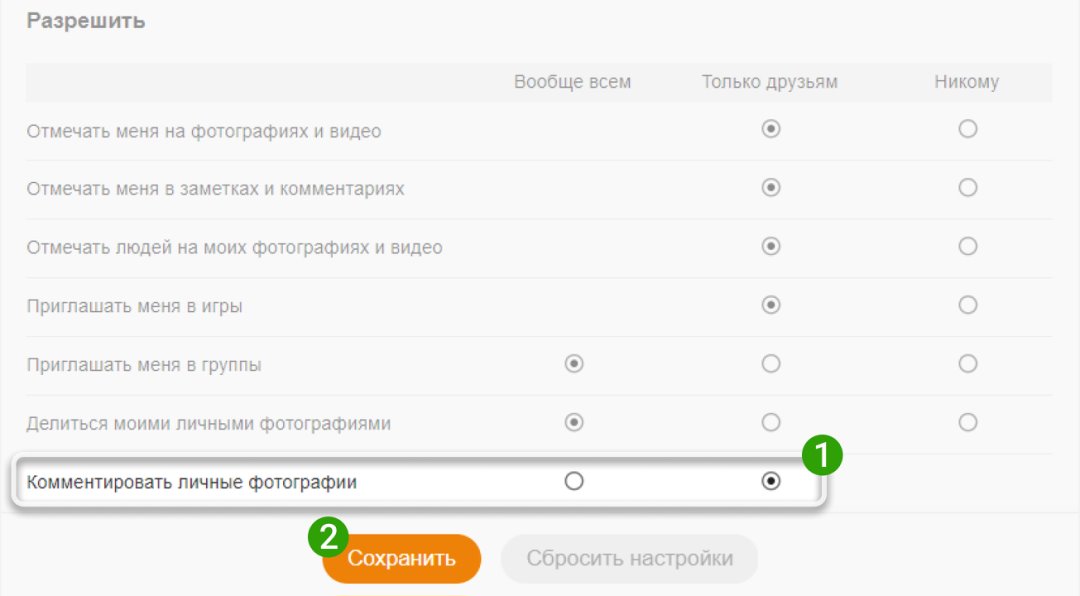Let everyone invite me to groups
Screen dimensions: 1080x596
[573, 364]
